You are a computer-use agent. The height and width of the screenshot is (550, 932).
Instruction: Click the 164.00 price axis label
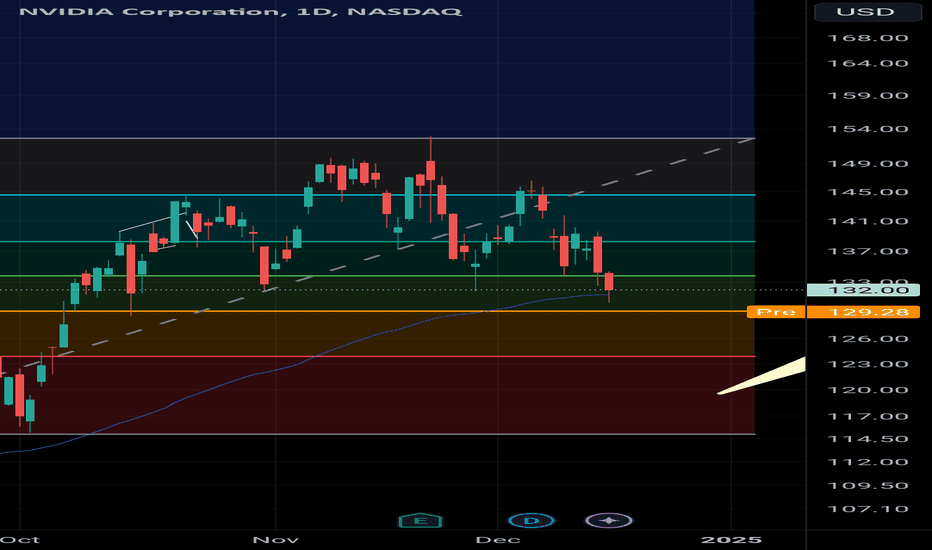pyautogui.click(x=868, y=64)
